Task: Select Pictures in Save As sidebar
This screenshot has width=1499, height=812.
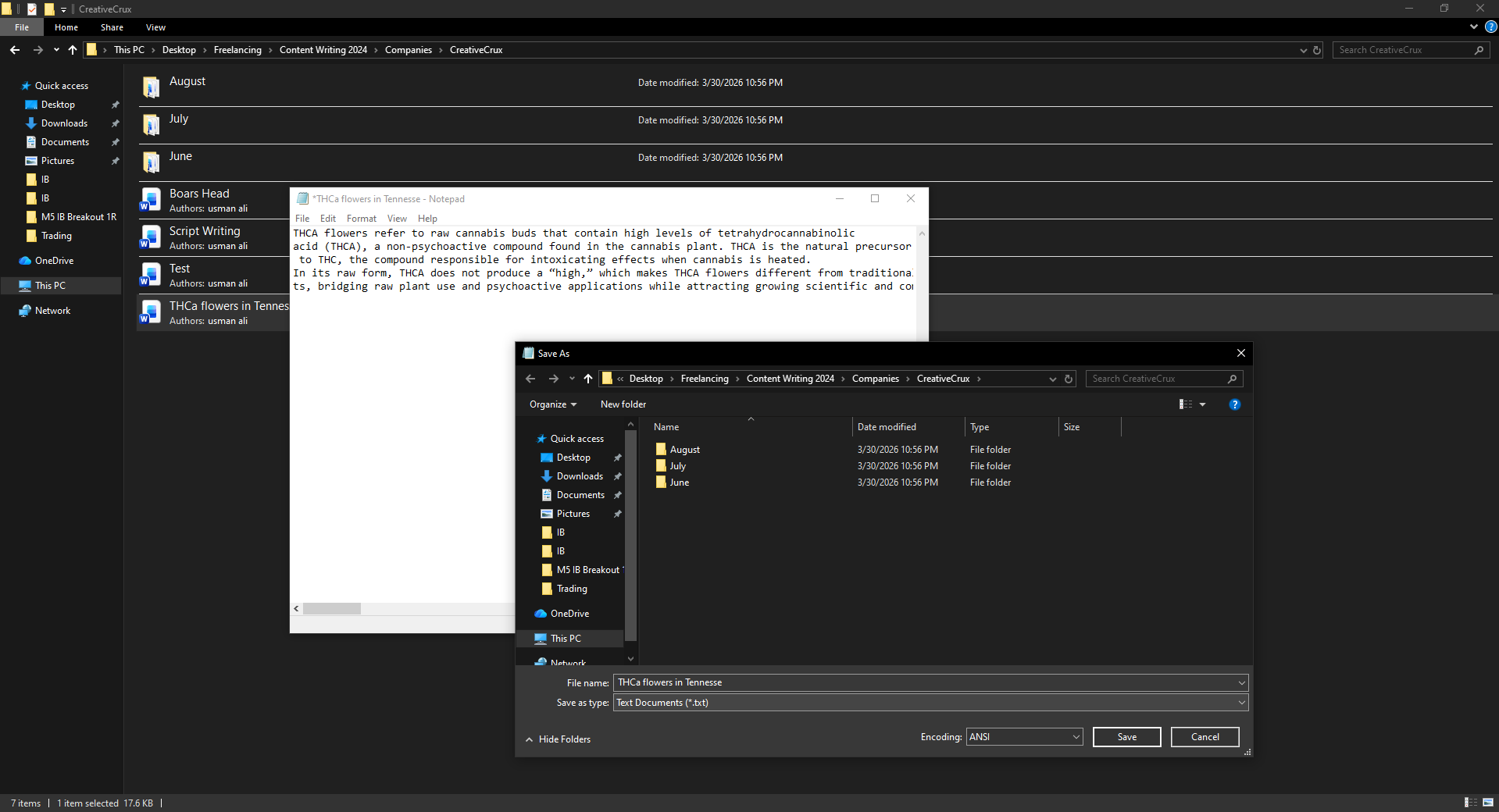Action: pos(573,514)
